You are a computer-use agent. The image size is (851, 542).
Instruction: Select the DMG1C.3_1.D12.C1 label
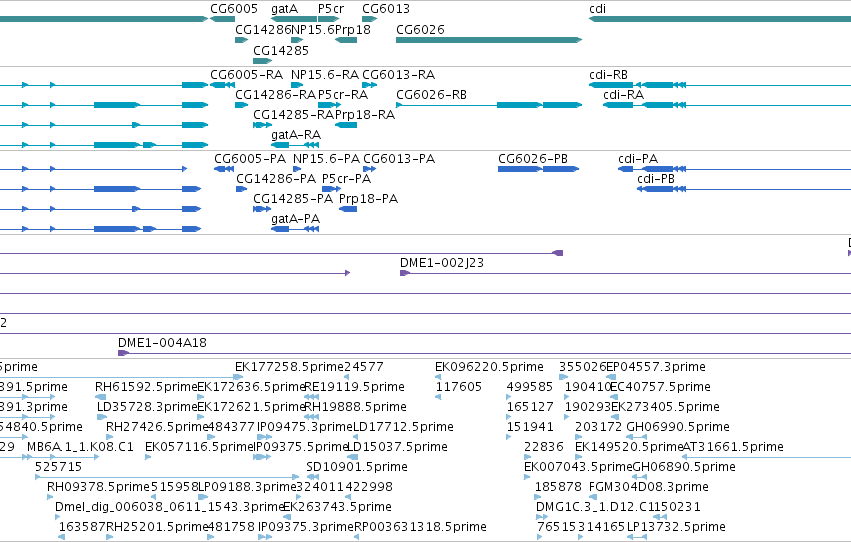[593, 507]
